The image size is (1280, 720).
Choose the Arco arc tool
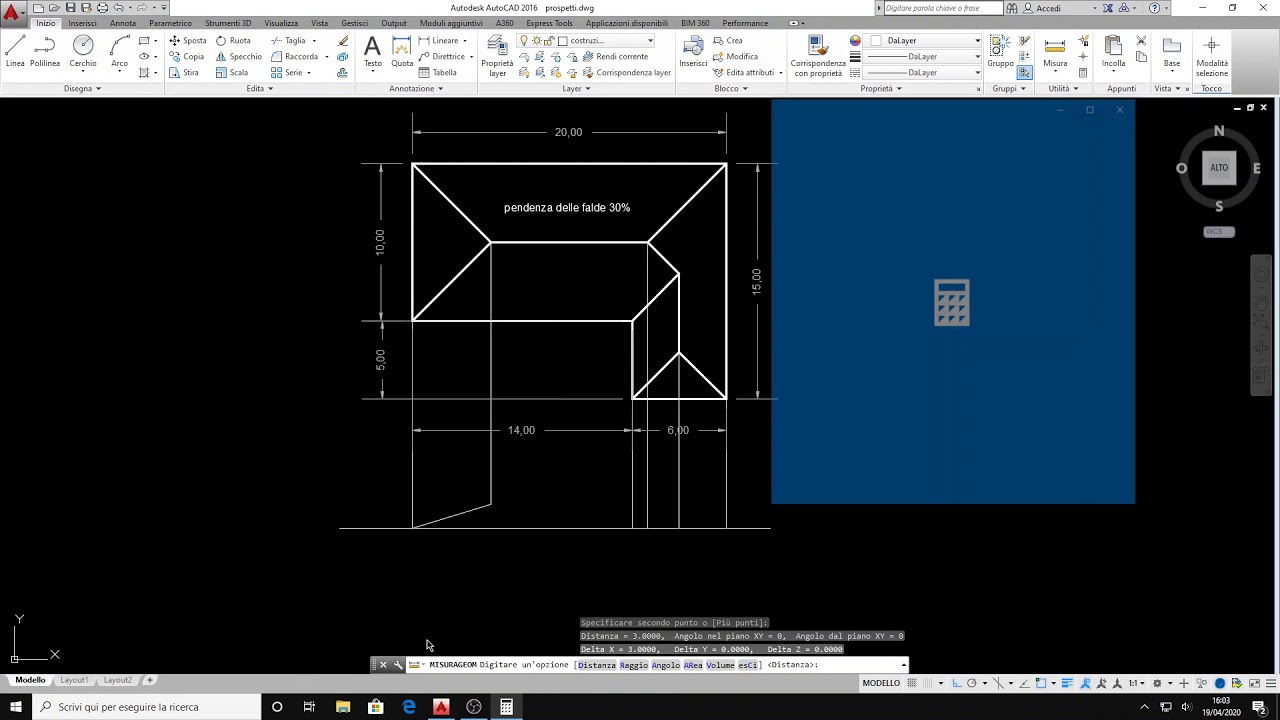[x=119, y=51]
